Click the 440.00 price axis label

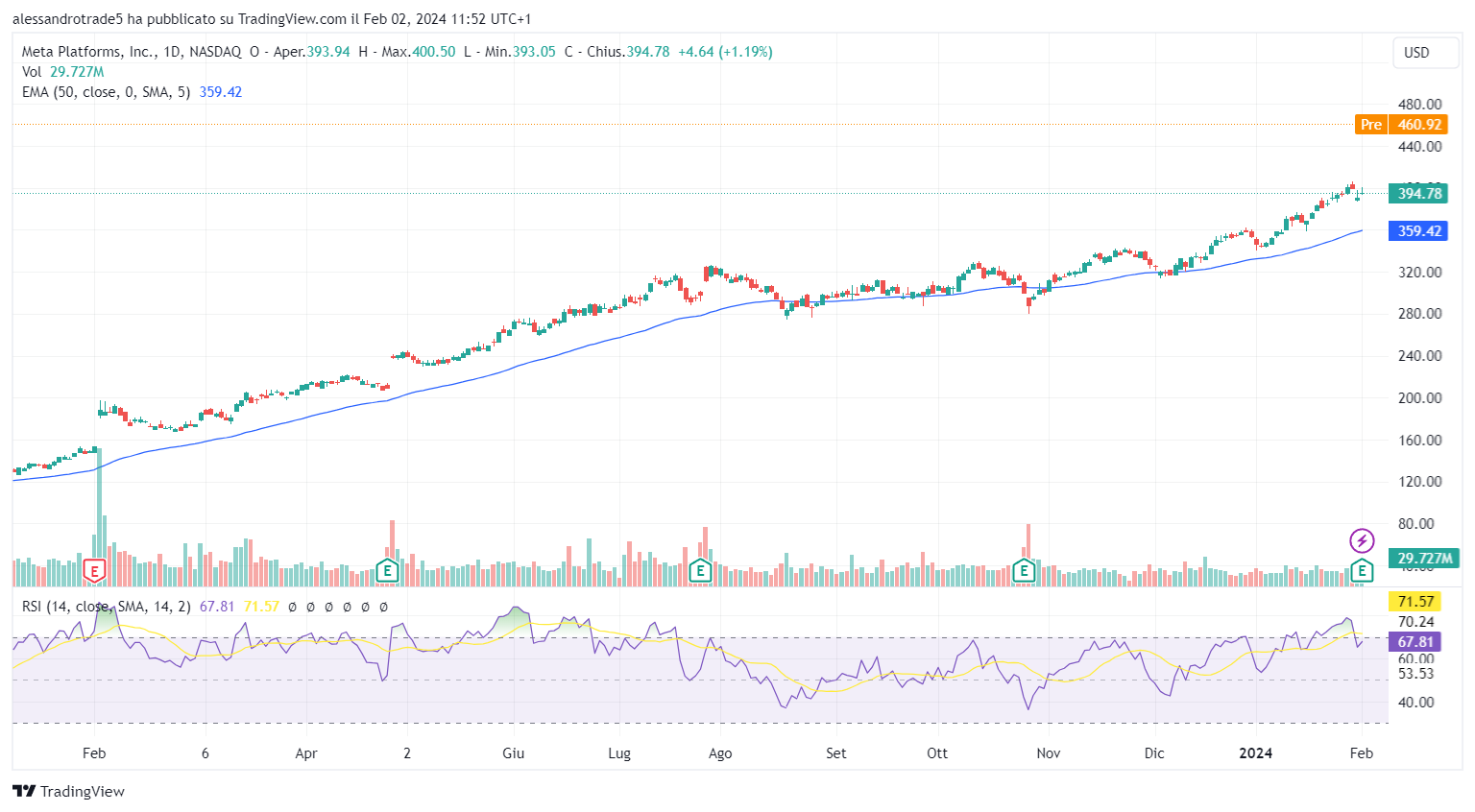[x=1420, y=147]
